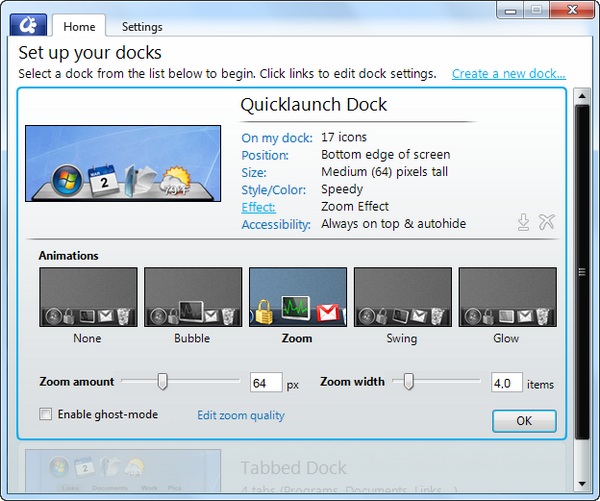Viewport: 600px width, 501px height.
Task: Click the Effect settings link
Action: [258, 208]
